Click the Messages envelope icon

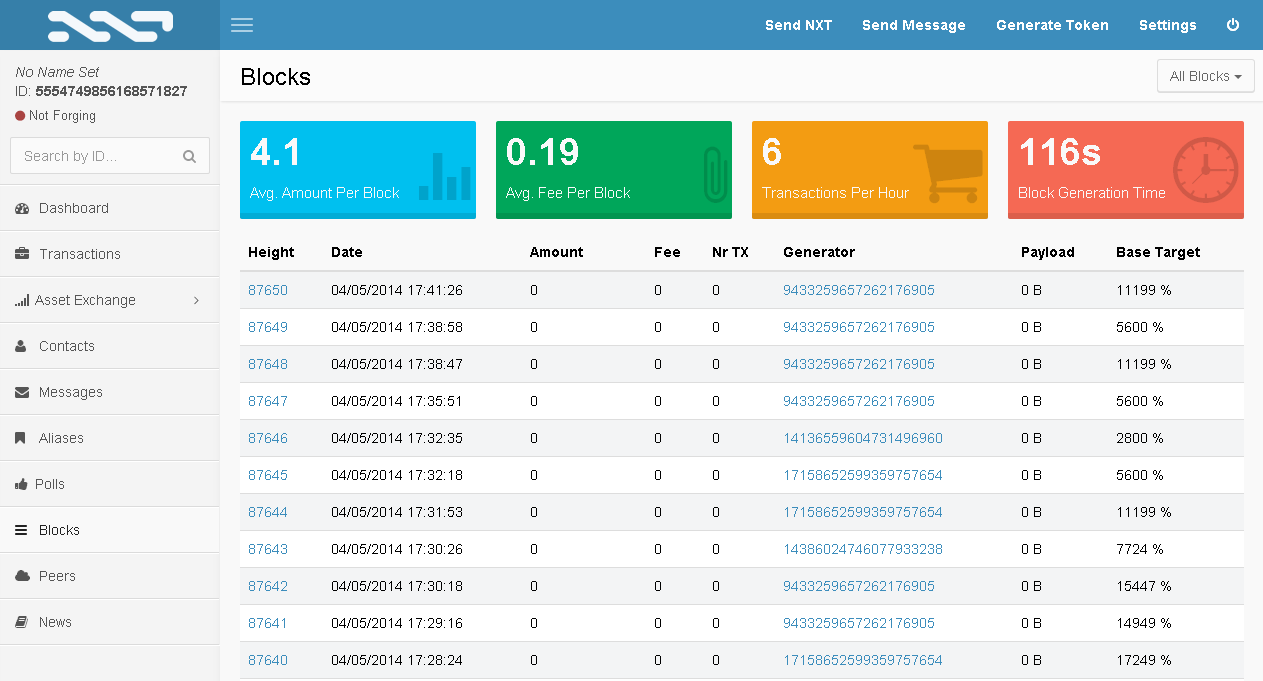[x=22, y=392]
